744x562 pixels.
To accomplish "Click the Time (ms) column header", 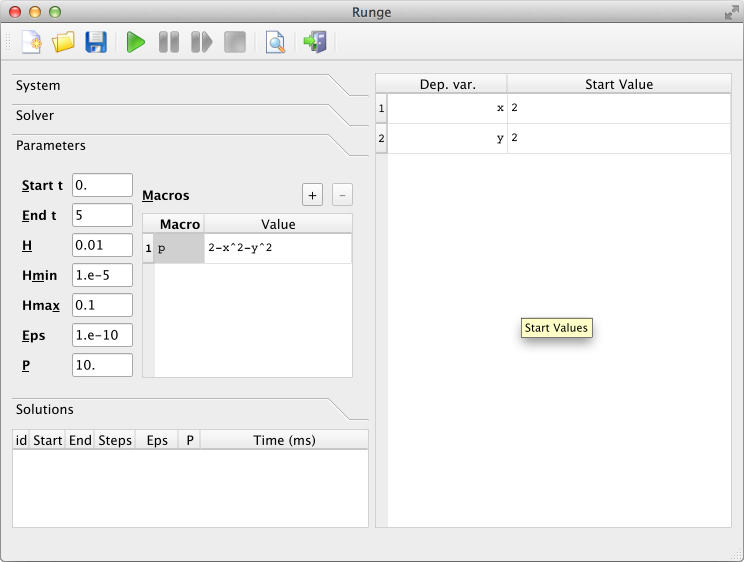I will point(284,440).
